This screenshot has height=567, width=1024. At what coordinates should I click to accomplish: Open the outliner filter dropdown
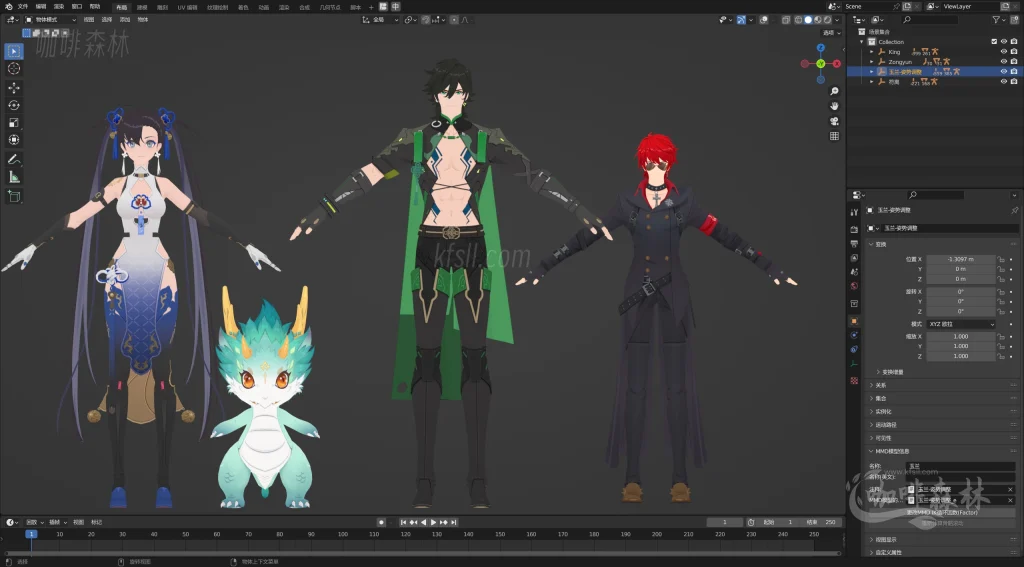tap(999, 20)
